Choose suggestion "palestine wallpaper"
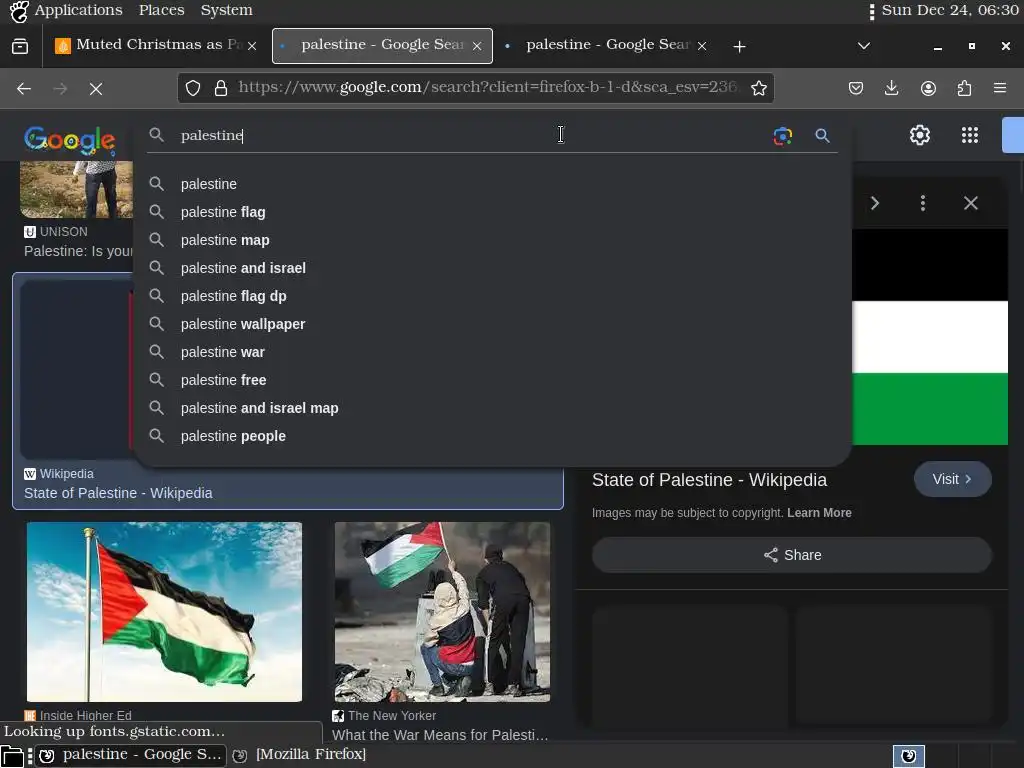 point(493,325)
